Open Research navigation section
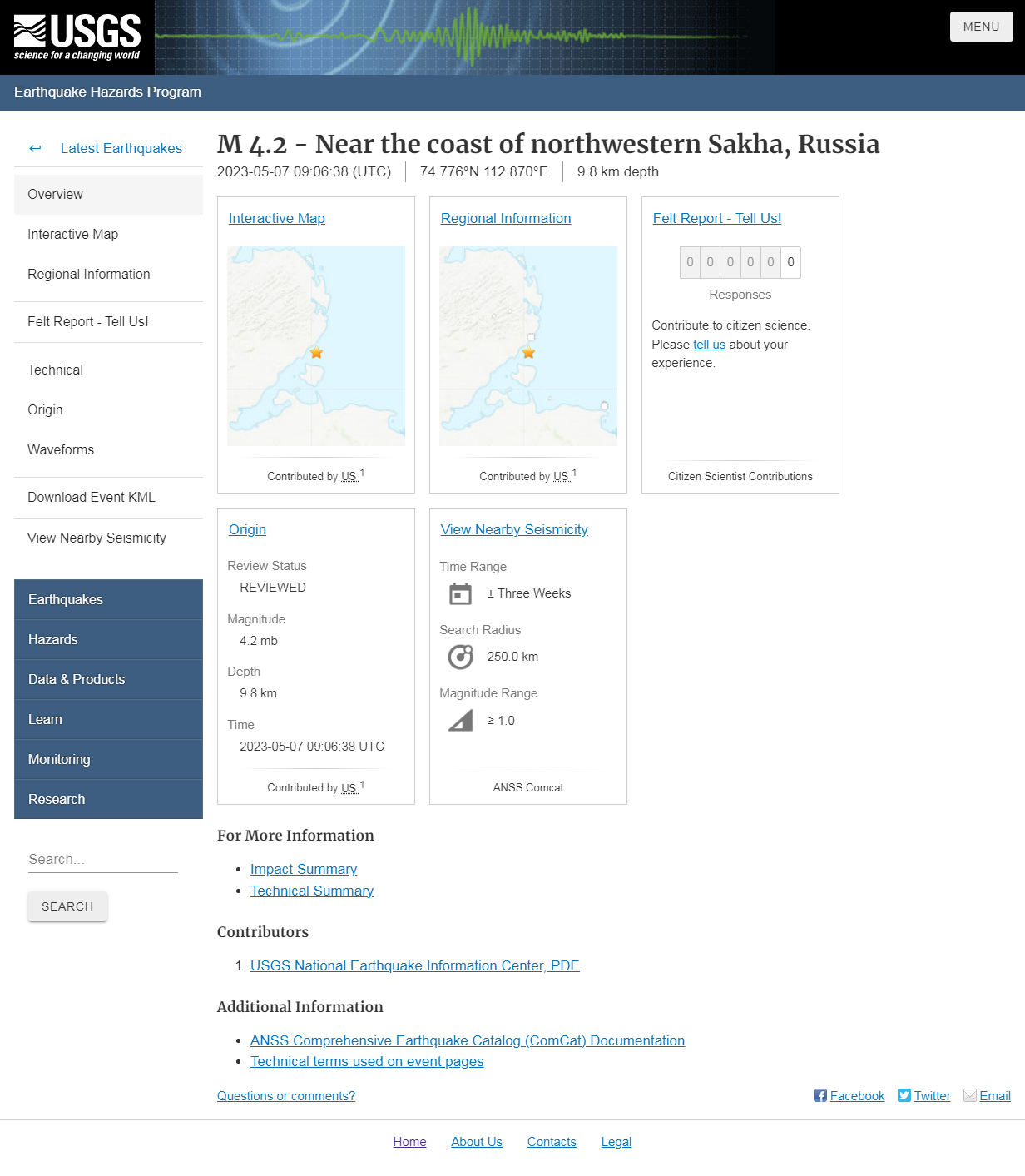The width and height of the screenshot is (1025, 1176). pos(108,799)
